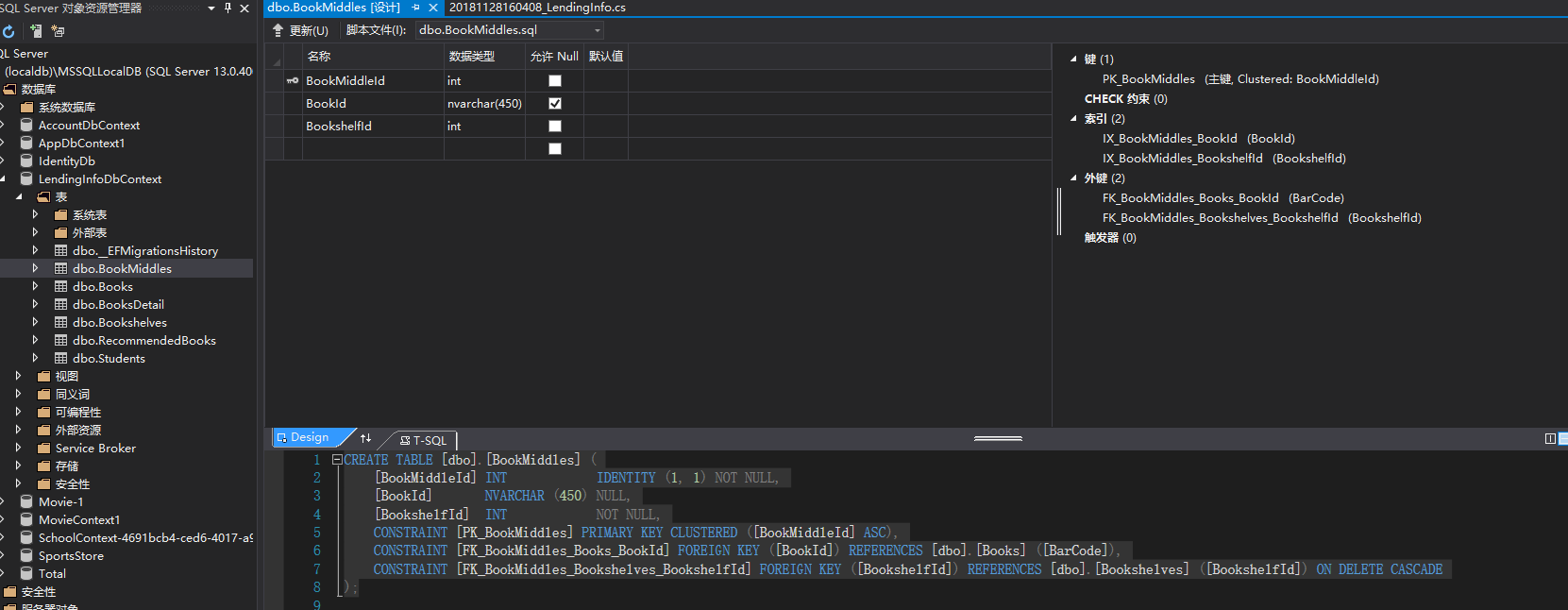Select FK_BookMiddles_Books_BookId foreign key
This screenshot has width=1568, height=610.
(1223, 198)
